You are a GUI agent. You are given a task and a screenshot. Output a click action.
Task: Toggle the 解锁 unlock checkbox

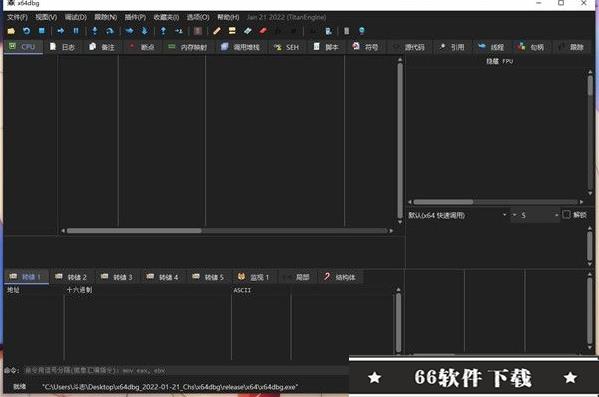(x=567, y=215)
